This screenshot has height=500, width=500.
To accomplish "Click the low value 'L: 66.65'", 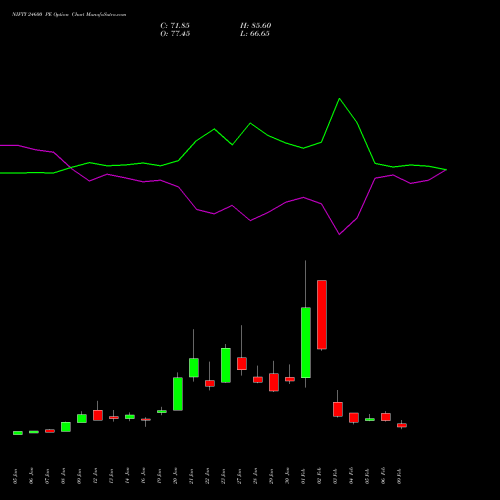I will point(255,34).
